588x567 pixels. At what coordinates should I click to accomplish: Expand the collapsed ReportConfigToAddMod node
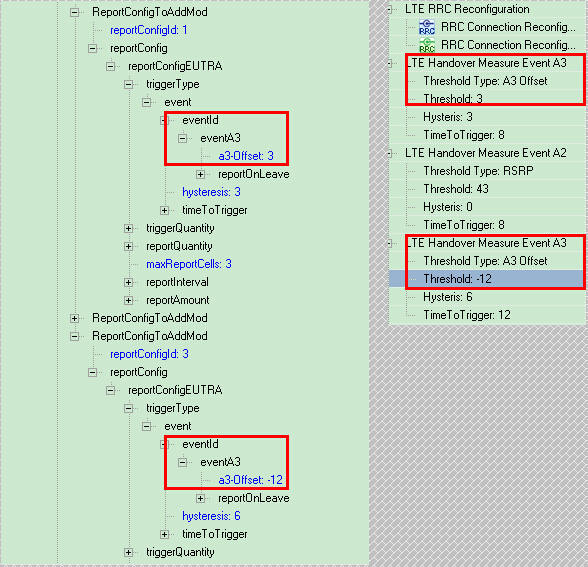click(75, 318)
